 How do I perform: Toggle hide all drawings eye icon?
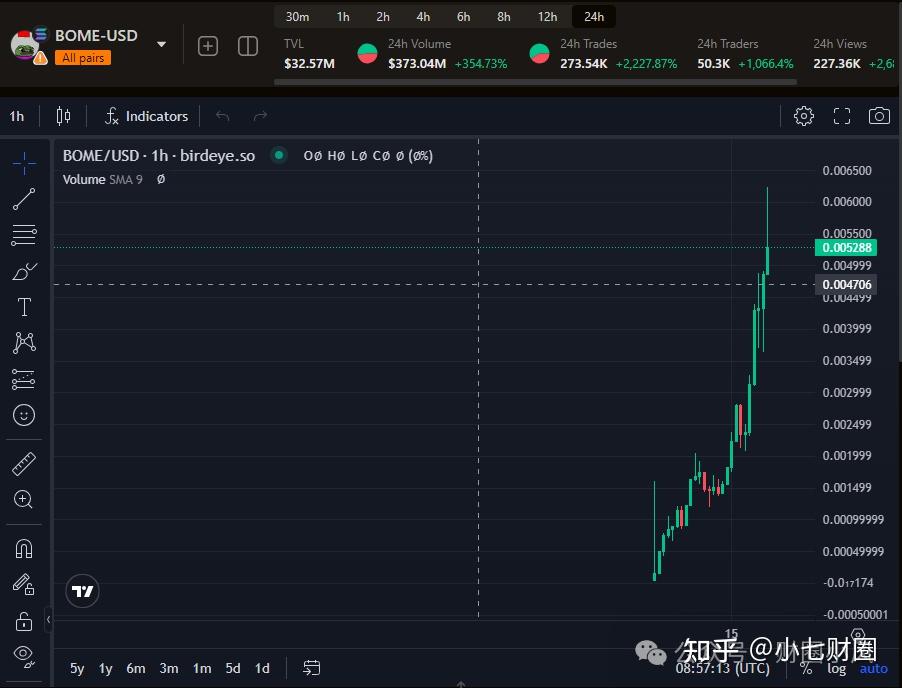pos(24,656)
